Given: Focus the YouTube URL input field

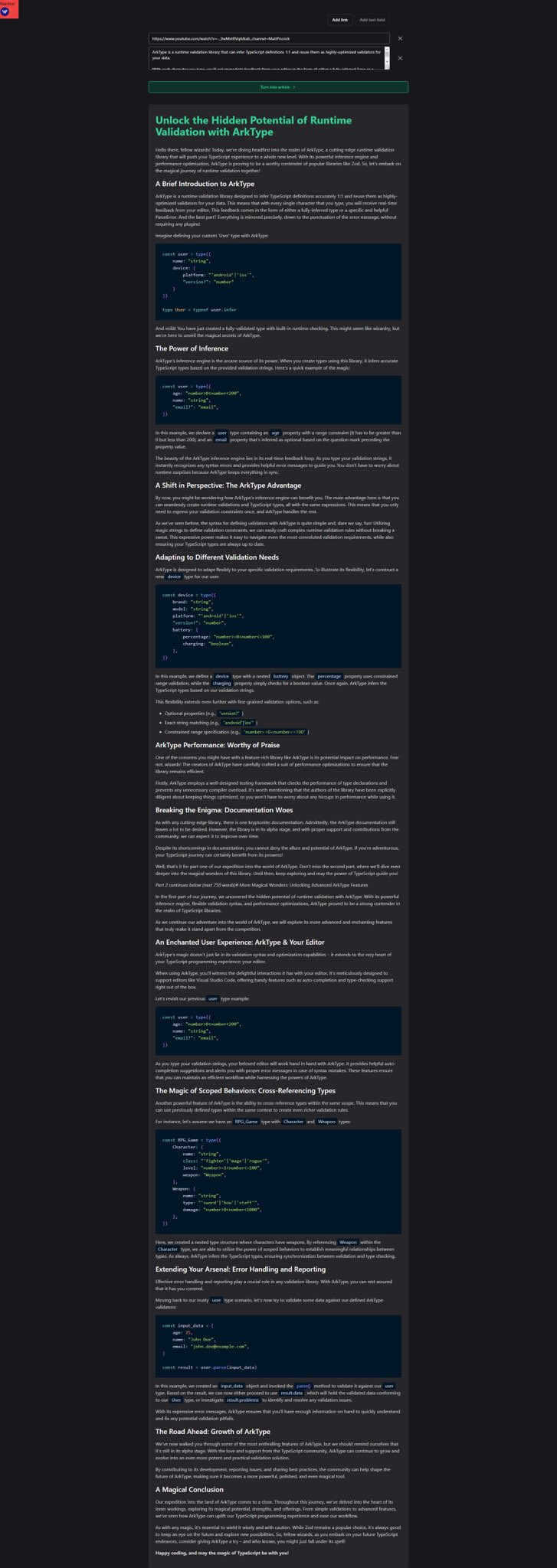Looking at the screenshot, I should [x=269, y=38].
